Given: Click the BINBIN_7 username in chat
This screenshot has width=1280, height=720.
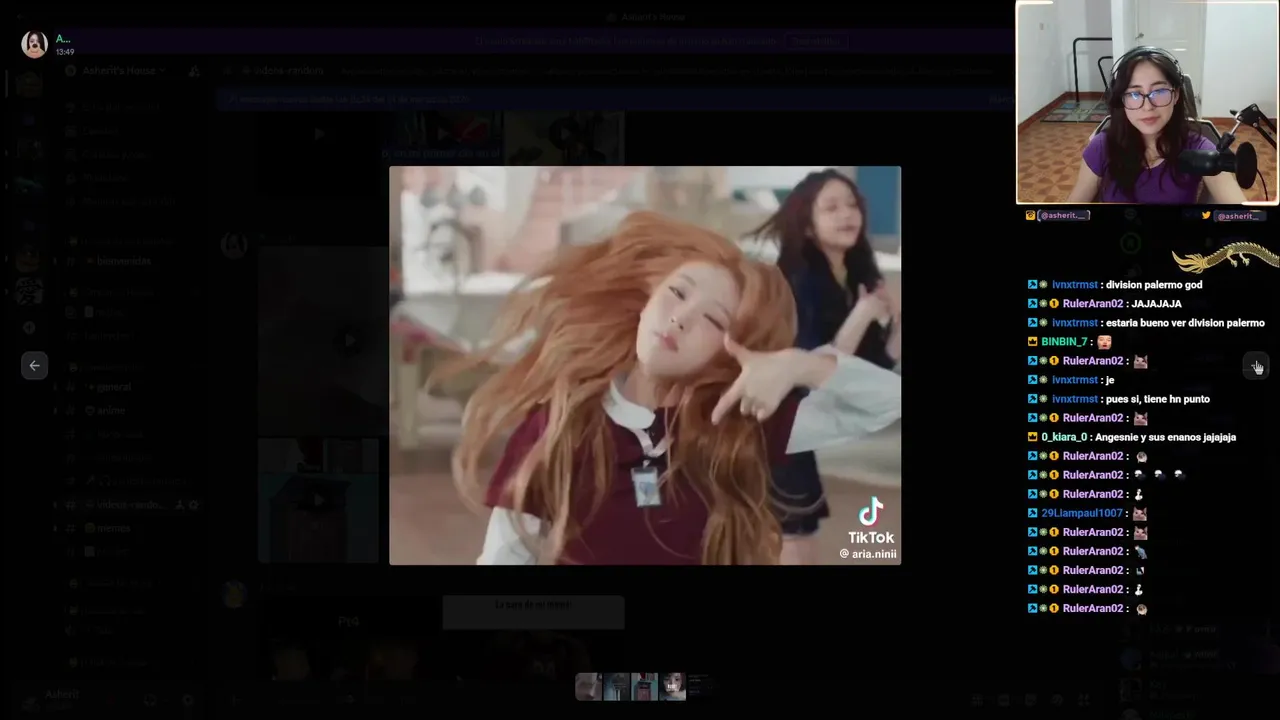Looking at the screenshot, I should pos(1064,342).
